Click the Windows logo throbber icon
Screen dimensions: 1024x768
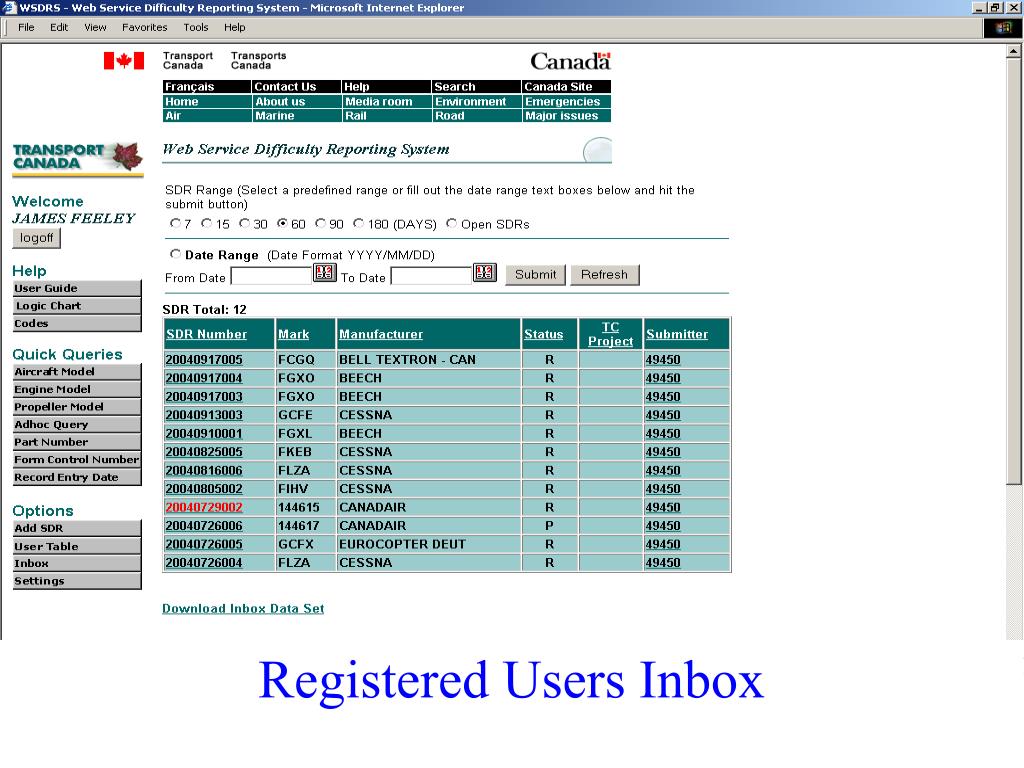tap(1003, 28)
